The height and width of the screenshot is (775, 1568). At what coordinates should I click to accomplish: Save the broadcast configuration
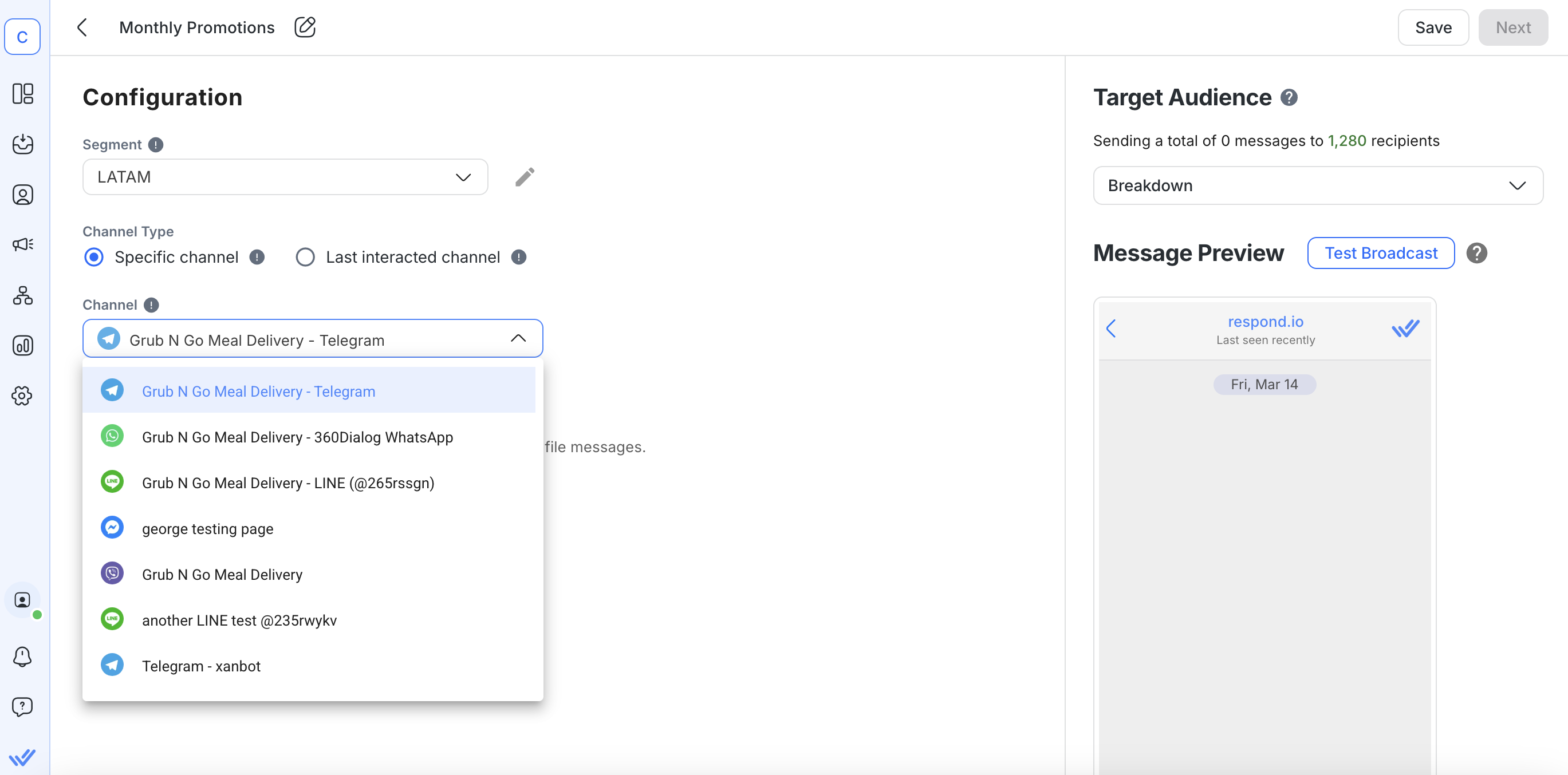[1433, 27]
